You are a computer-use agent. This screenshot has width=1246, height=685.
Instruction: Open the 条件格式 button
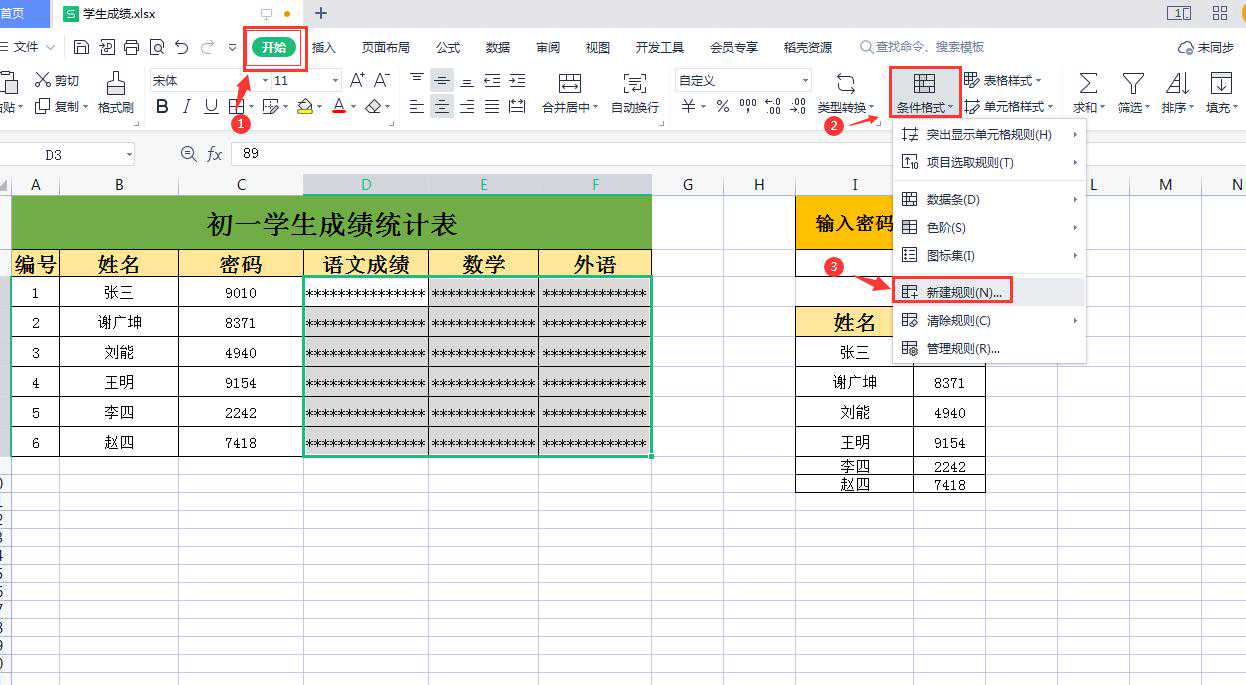[924, 92]
